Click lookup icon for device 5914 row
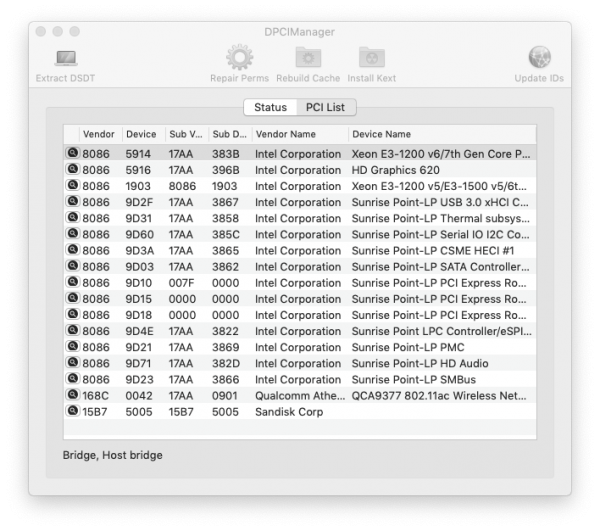The image size is (600, 531). click(x=72, y=153)
